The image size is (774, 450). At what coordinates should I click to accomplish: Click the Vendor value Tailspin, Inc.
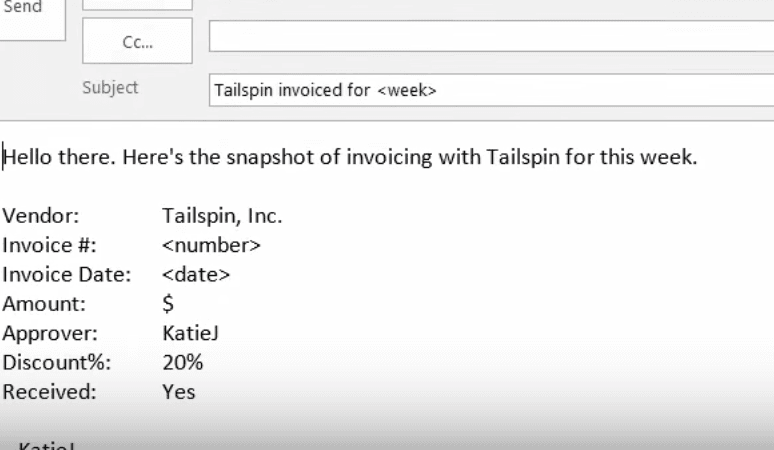(x=222, y=215)
